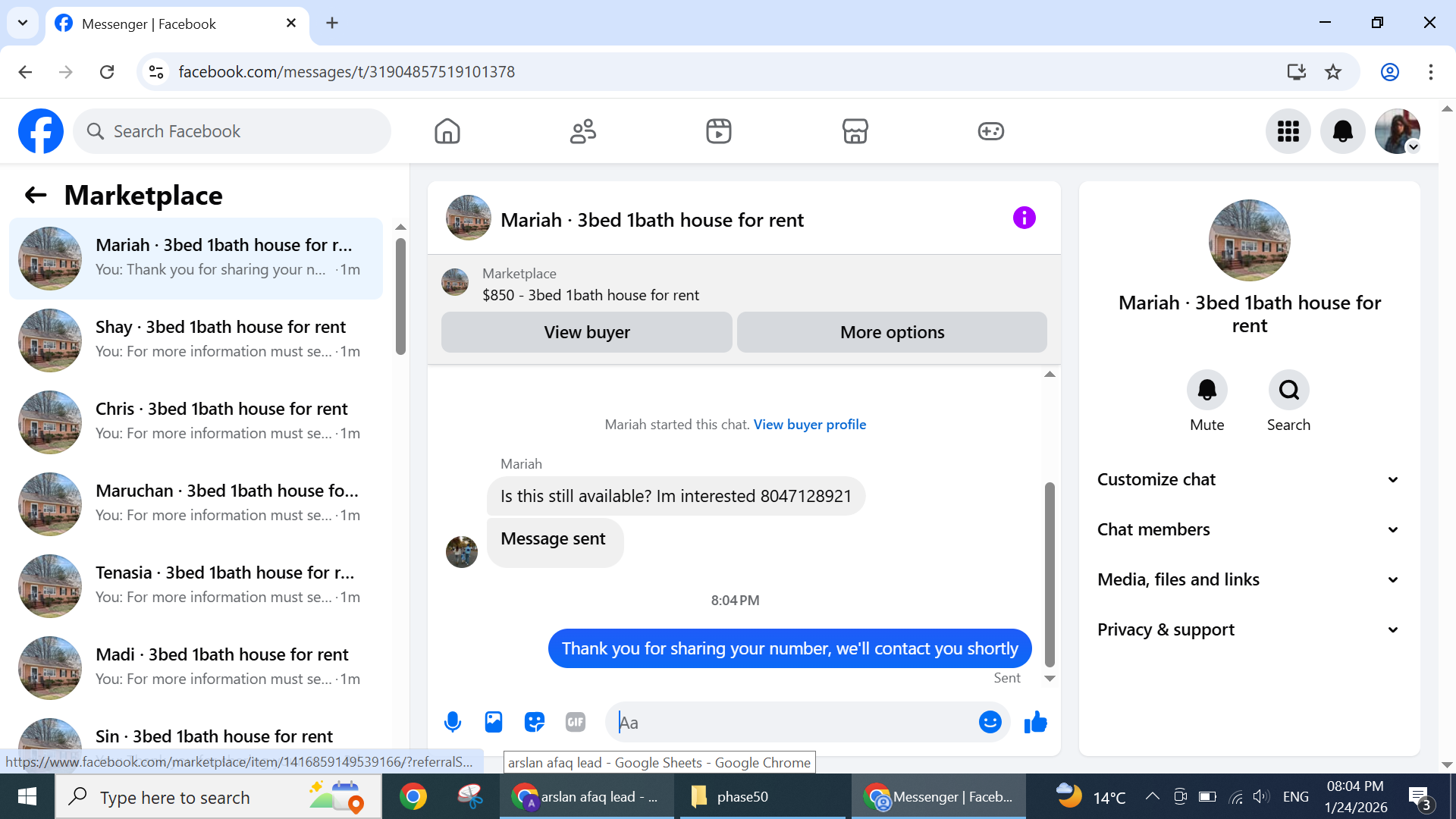The height and width of the screenshot is (819, 1456).
Task: Open the sticker picker icon
Action: click(535, 722)
